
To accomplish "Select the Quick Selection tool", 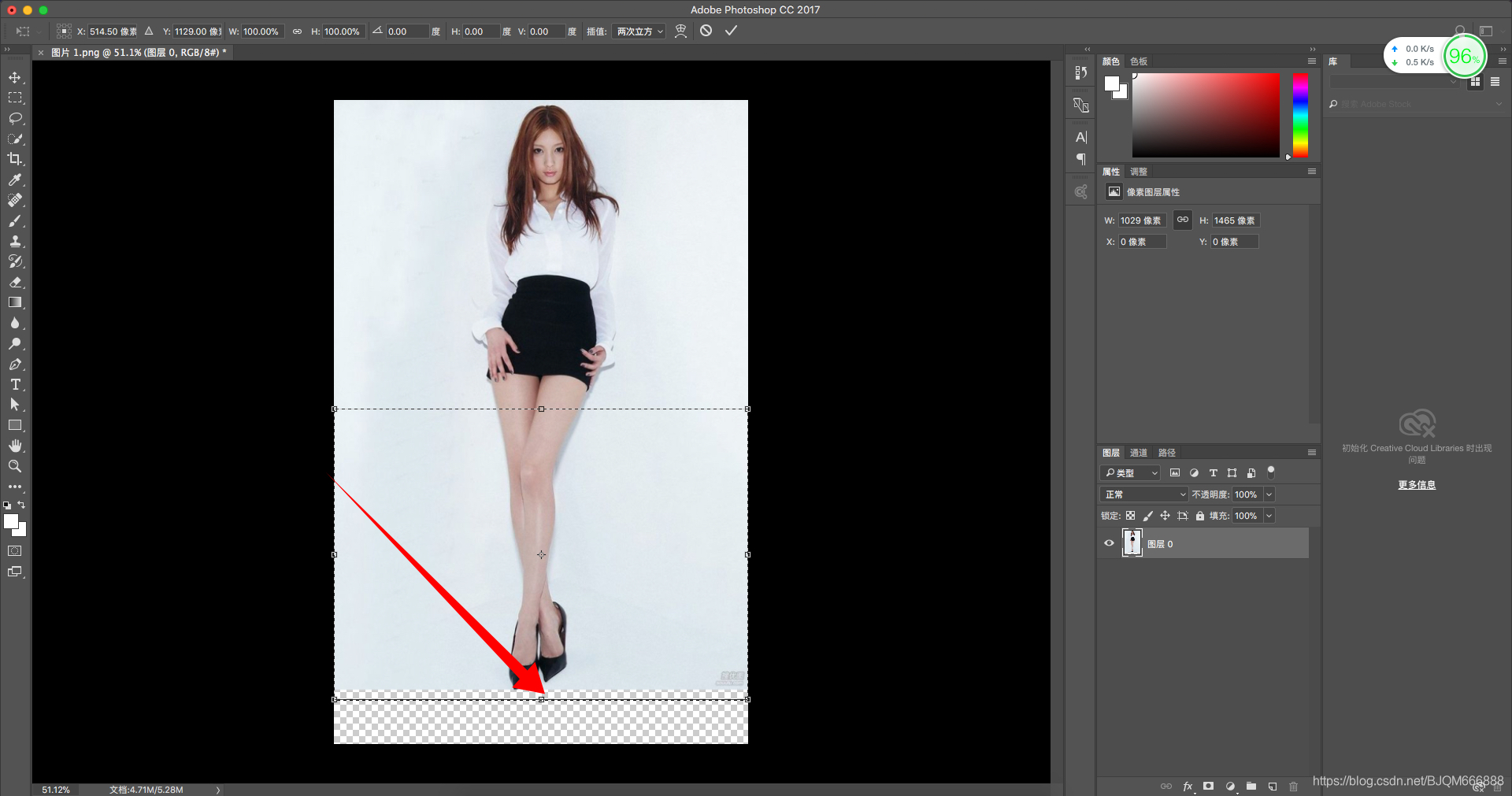I will (15, 139).
